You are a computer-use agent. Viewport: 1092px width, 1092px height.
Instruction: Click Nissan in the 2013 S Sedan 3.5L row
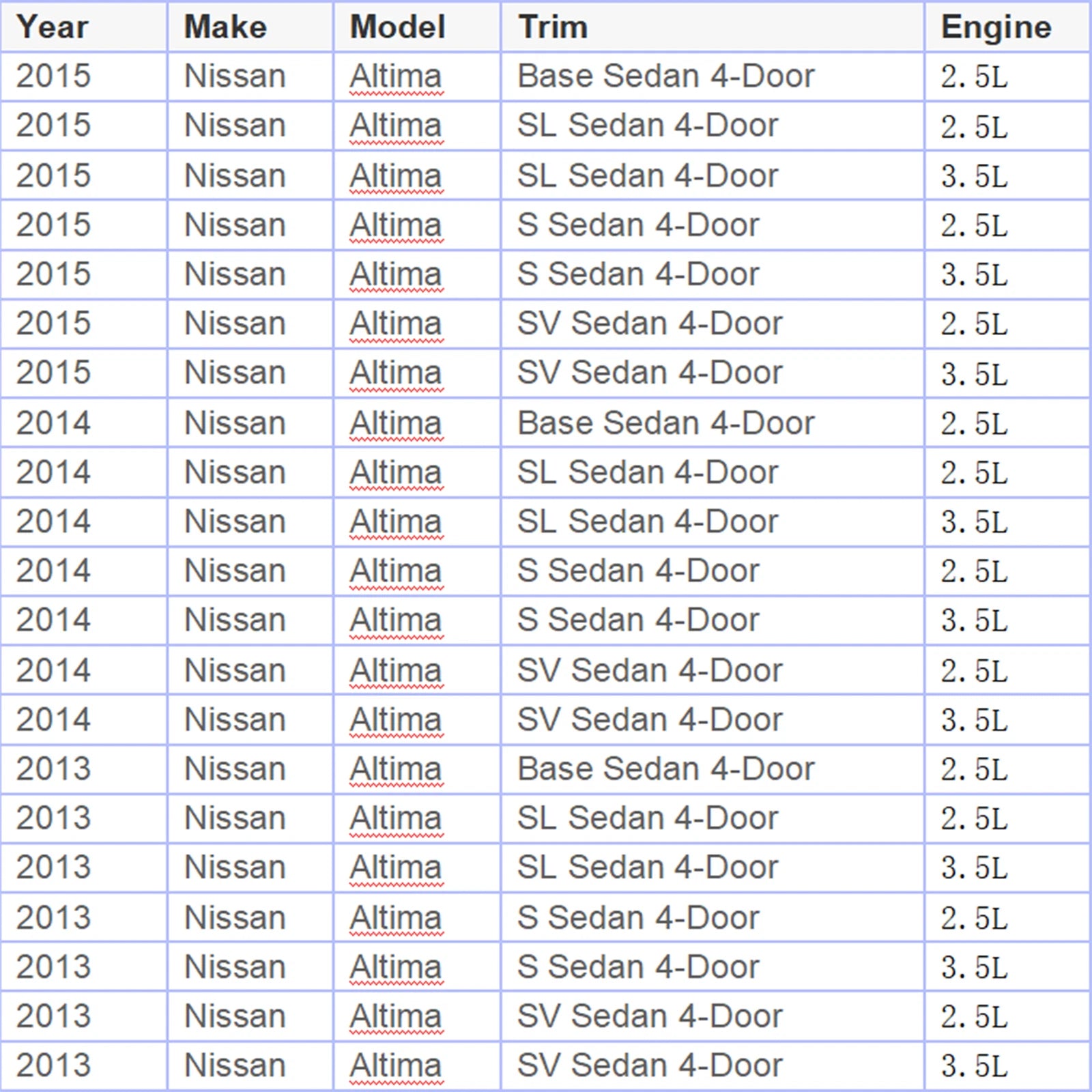(235, 967)
